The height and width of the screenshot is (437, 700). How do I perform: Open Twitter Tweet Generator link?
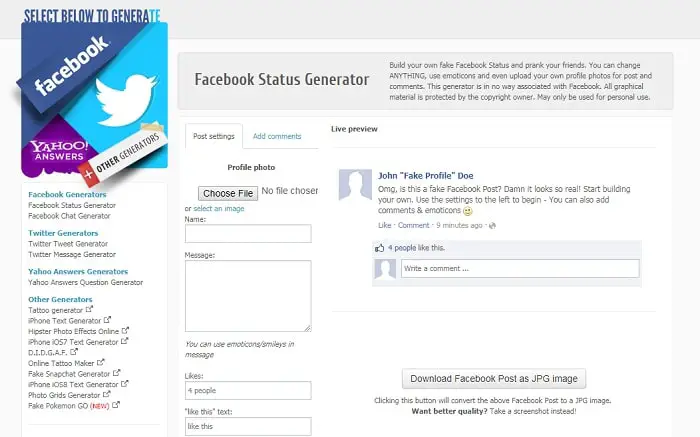(x=68, y=244)
